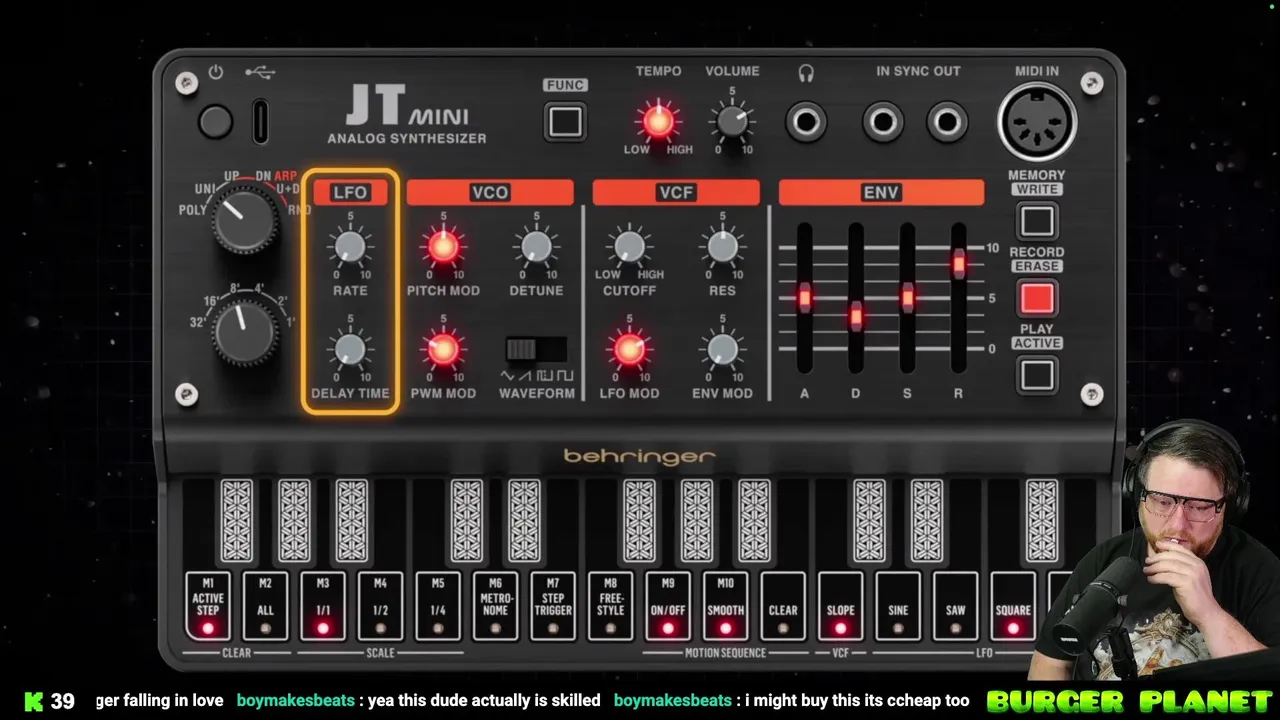
Task: Toggle the M7 STEP TRIGGER key
Action: tap(553, 606)
